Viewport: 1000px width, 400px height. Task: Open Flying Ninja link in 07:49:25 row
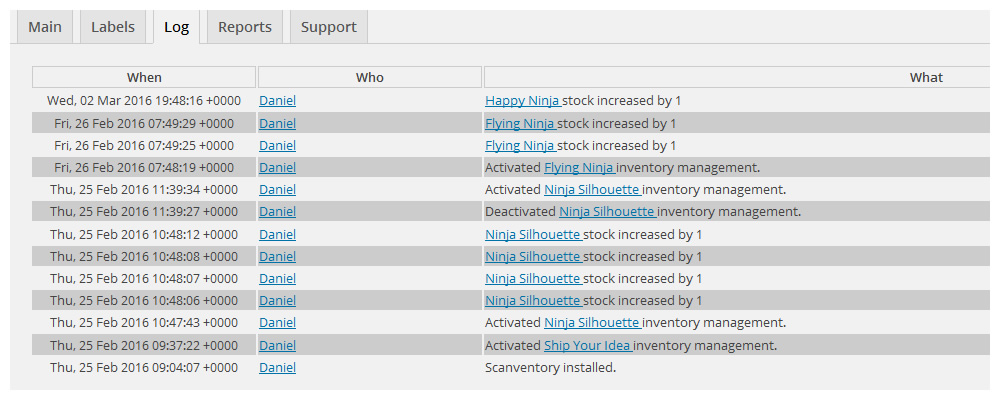(520, 146)
